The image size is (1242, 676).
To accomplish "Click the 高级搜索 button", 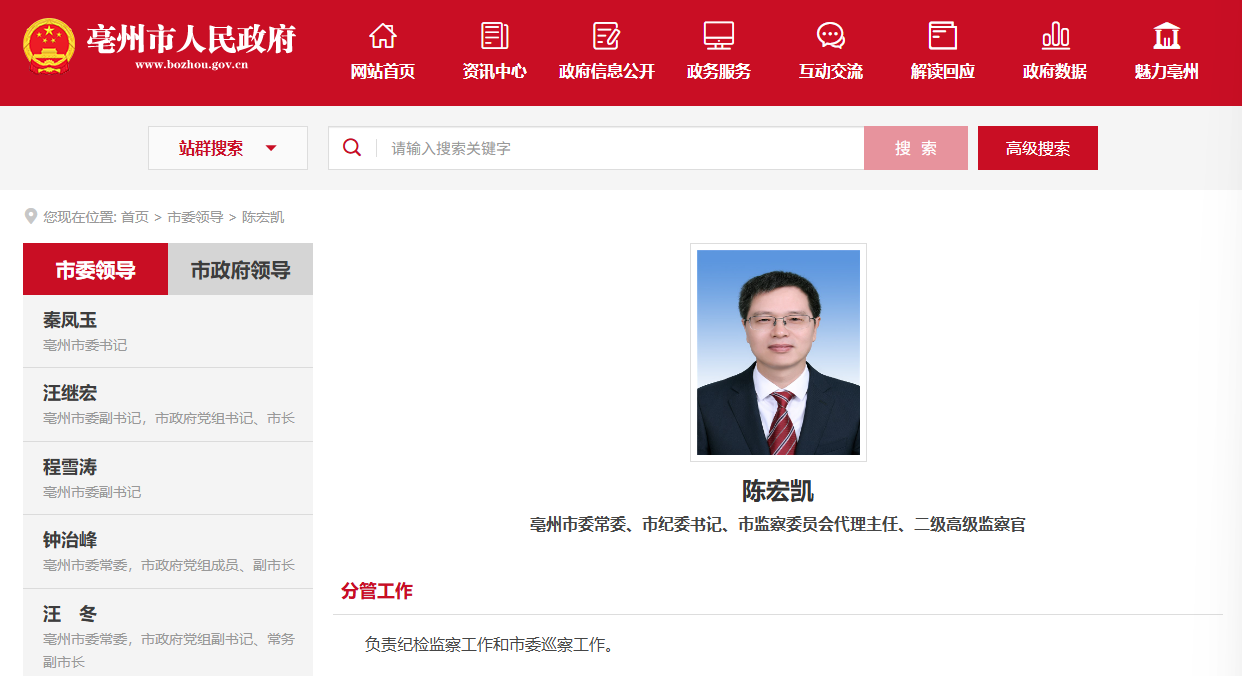I will [1038, 148].
